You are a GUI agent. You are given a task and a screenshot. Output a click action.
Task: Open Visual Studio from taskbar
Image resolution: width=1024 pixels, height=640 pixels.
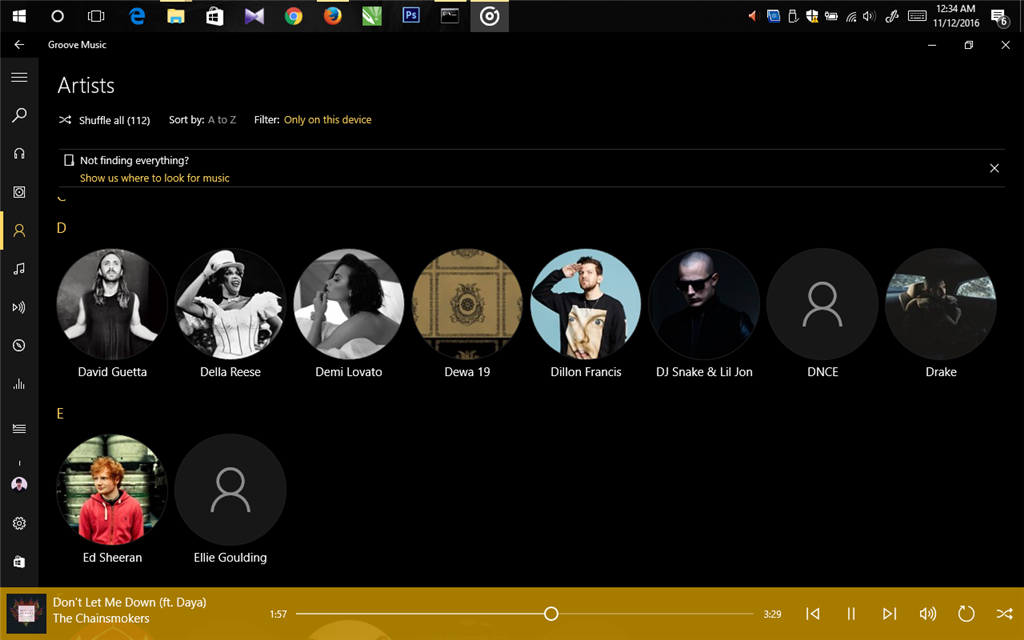[254, 16]
